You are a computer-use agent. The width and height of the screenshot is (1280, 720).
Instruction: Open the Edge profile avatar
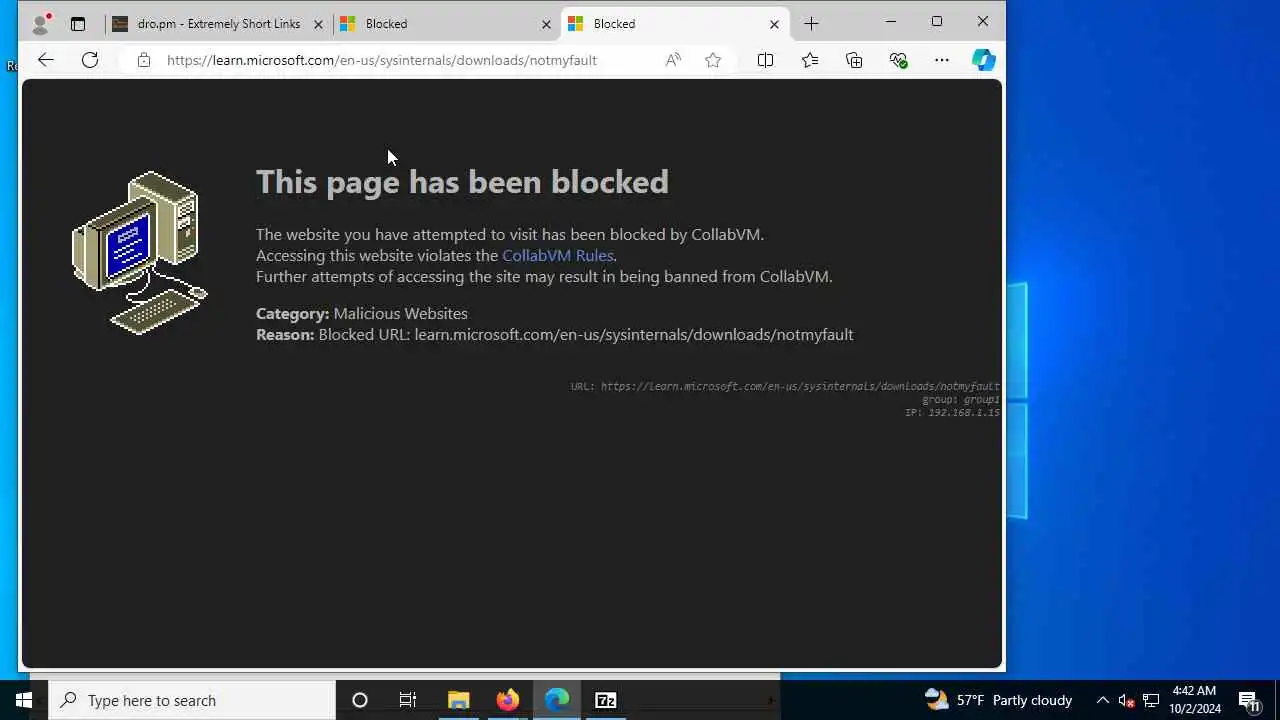41,23
